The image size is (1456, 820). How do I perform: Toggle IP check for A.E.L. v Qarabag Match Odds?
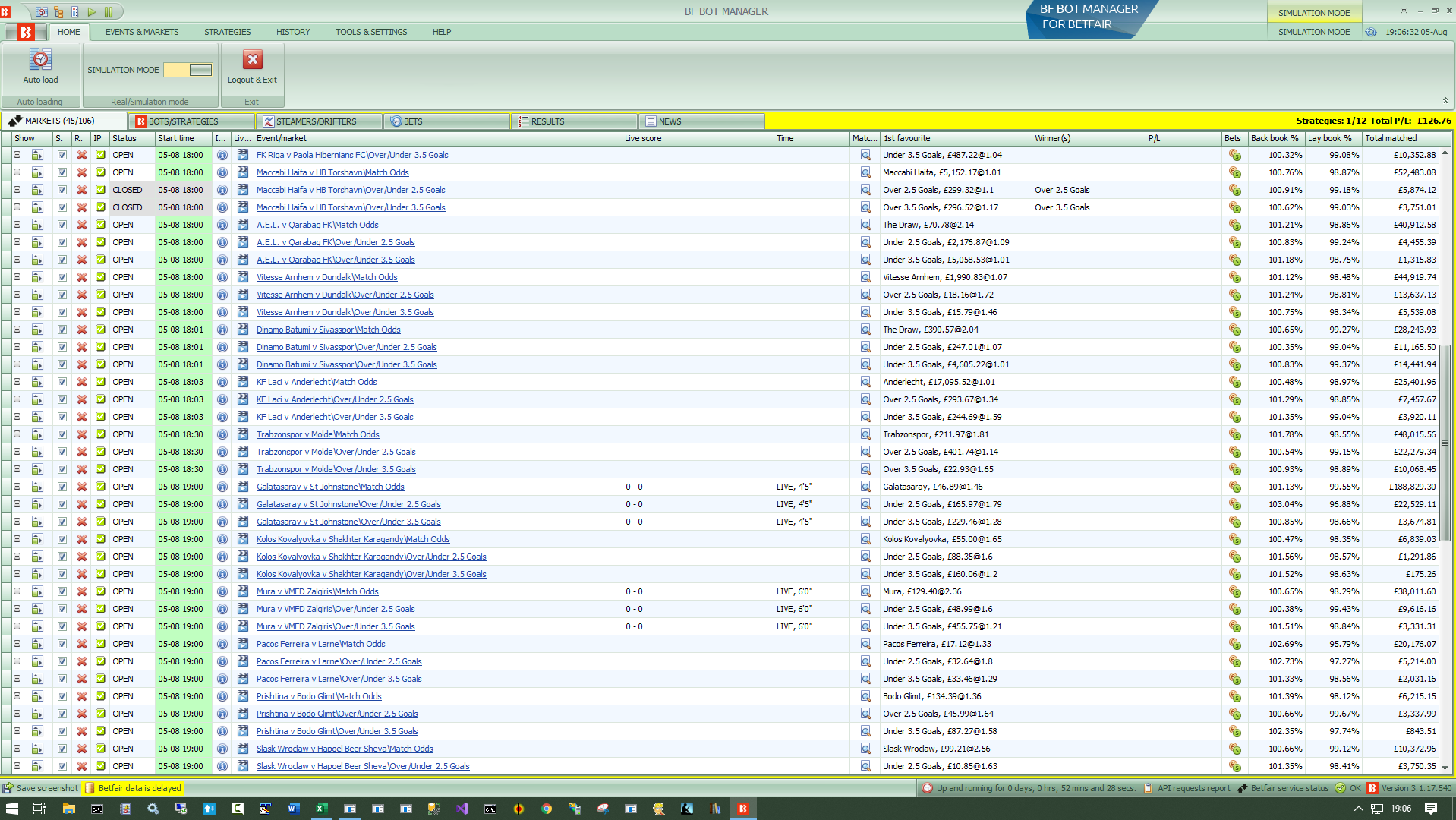[x=100, y=225]
